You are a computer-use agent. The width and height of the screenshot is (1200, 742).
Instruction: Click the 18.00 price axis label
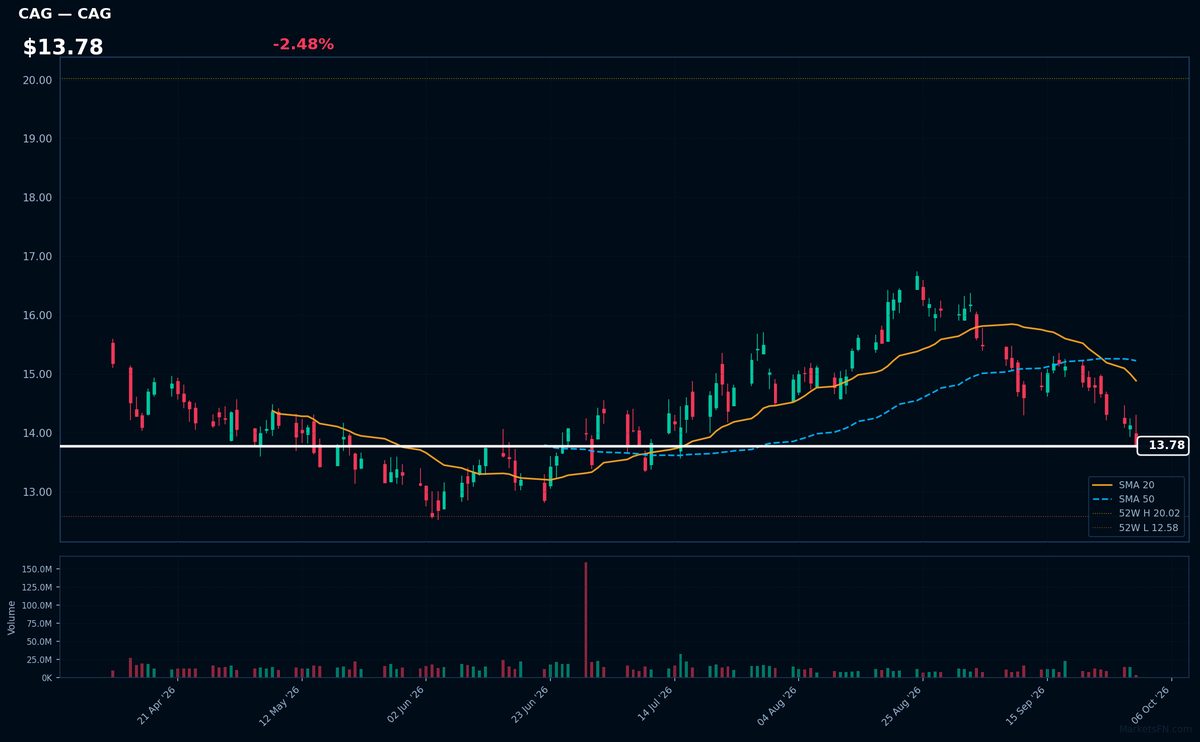click(x=37, y=197)
